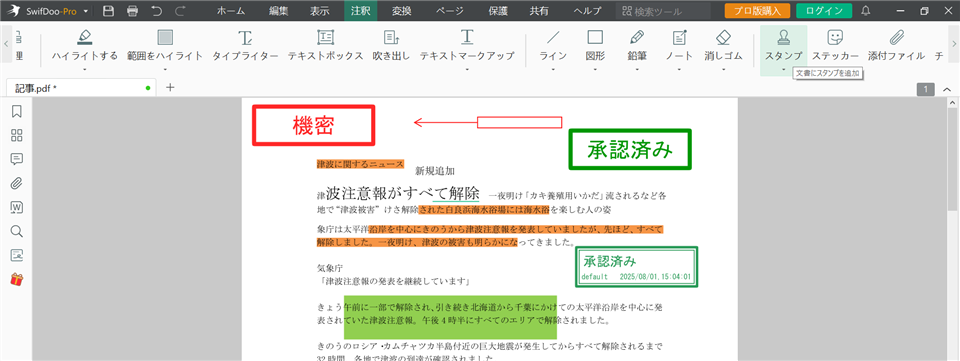This screenshot has width=960, height=361.
Task: Print the document with the printer icon
Action: pos(132,11)
